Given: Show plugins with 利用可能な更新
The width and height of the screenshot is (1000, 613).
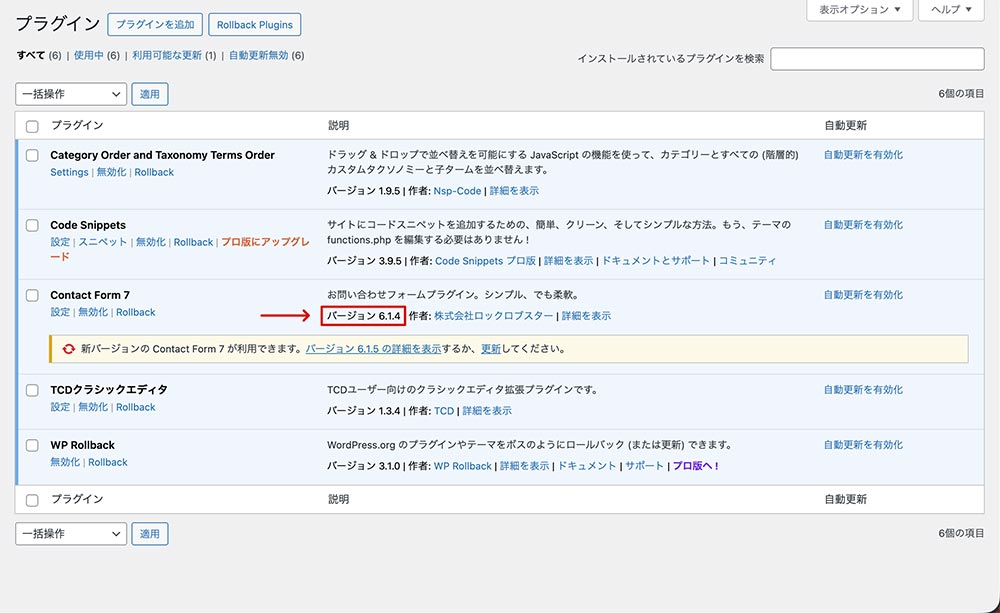Looking at the screenshot, I should coord(166,56).
